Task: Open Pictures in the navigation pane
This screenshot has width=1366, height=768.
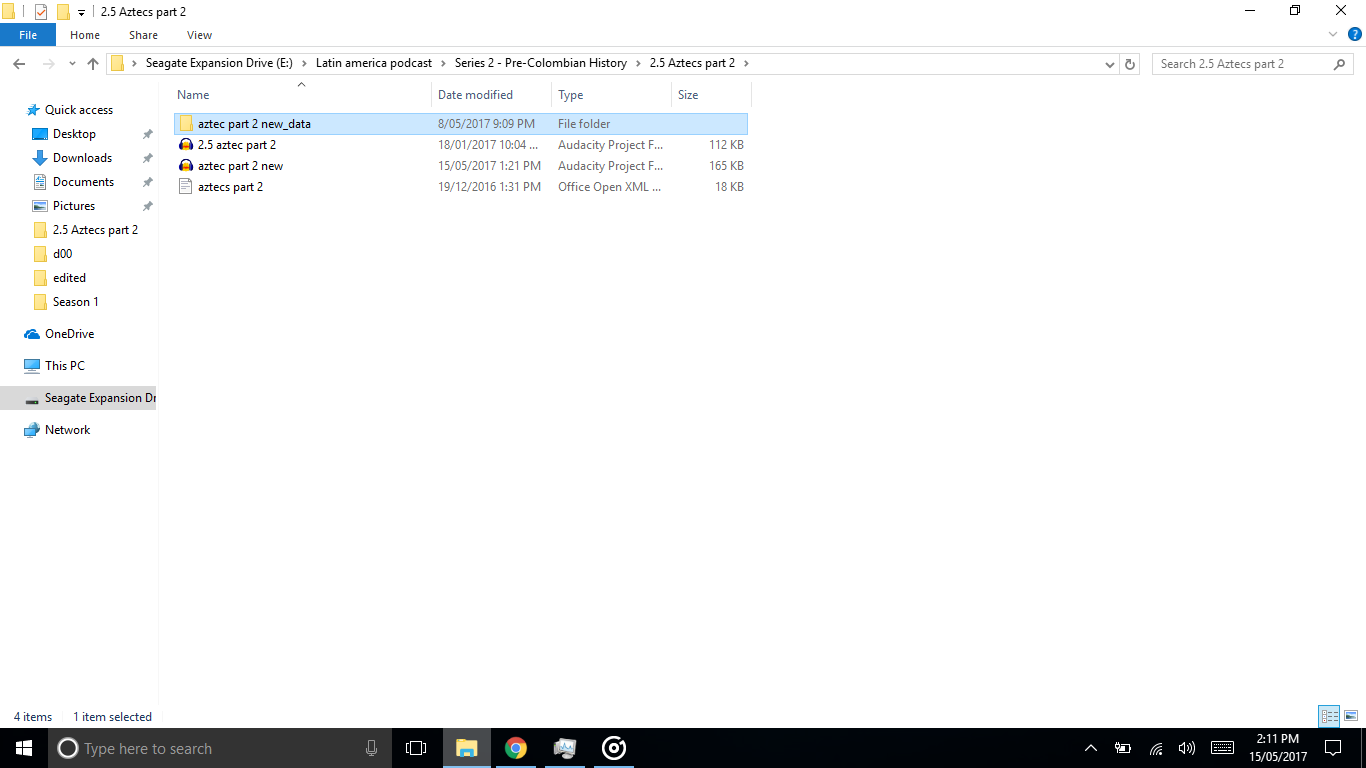Action: 74,206
